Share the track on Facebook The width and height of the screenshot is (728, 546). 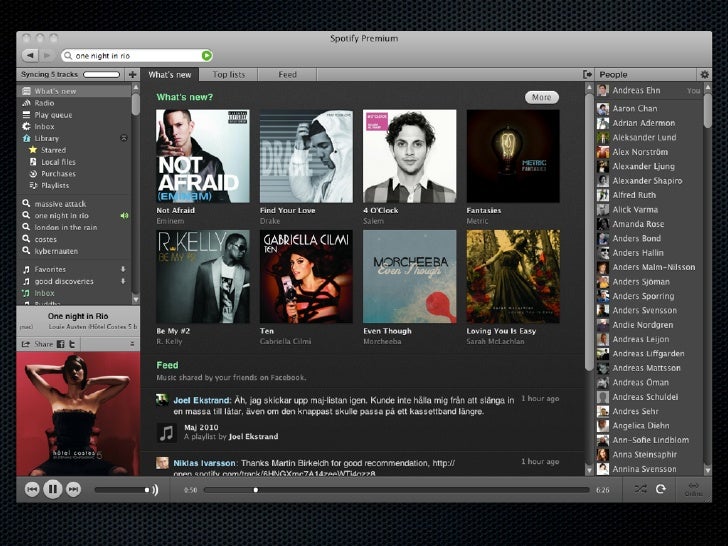pos(60,344)
